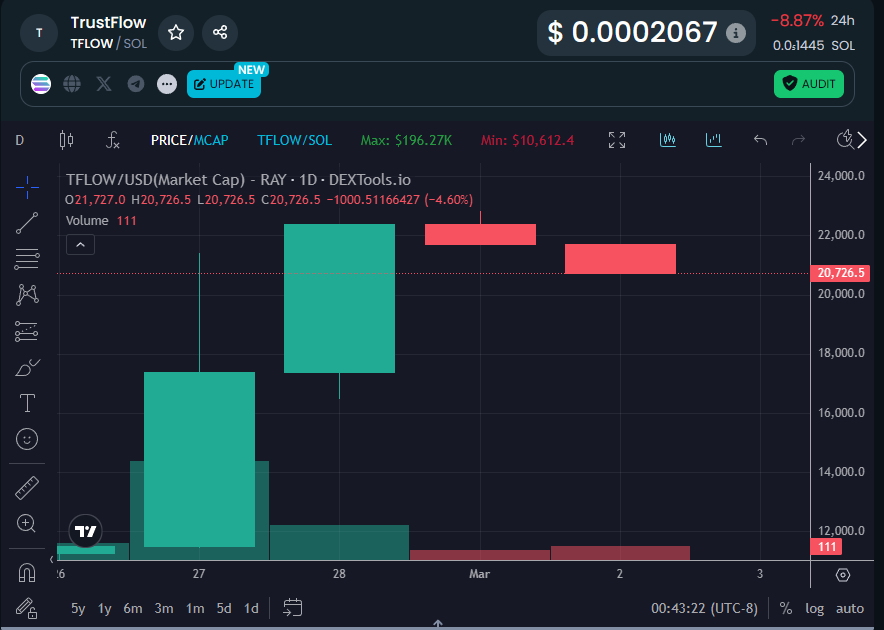The height and width of the screenshot is (630, 884).
Task: Open the indicators fx menu
Action: [113, 140]
